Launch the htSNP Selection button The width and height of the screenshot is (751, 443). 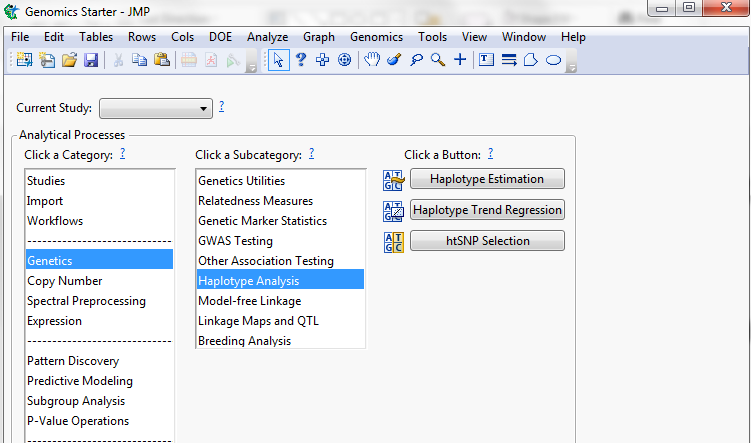pyautogui.click(x=487, y=240)
